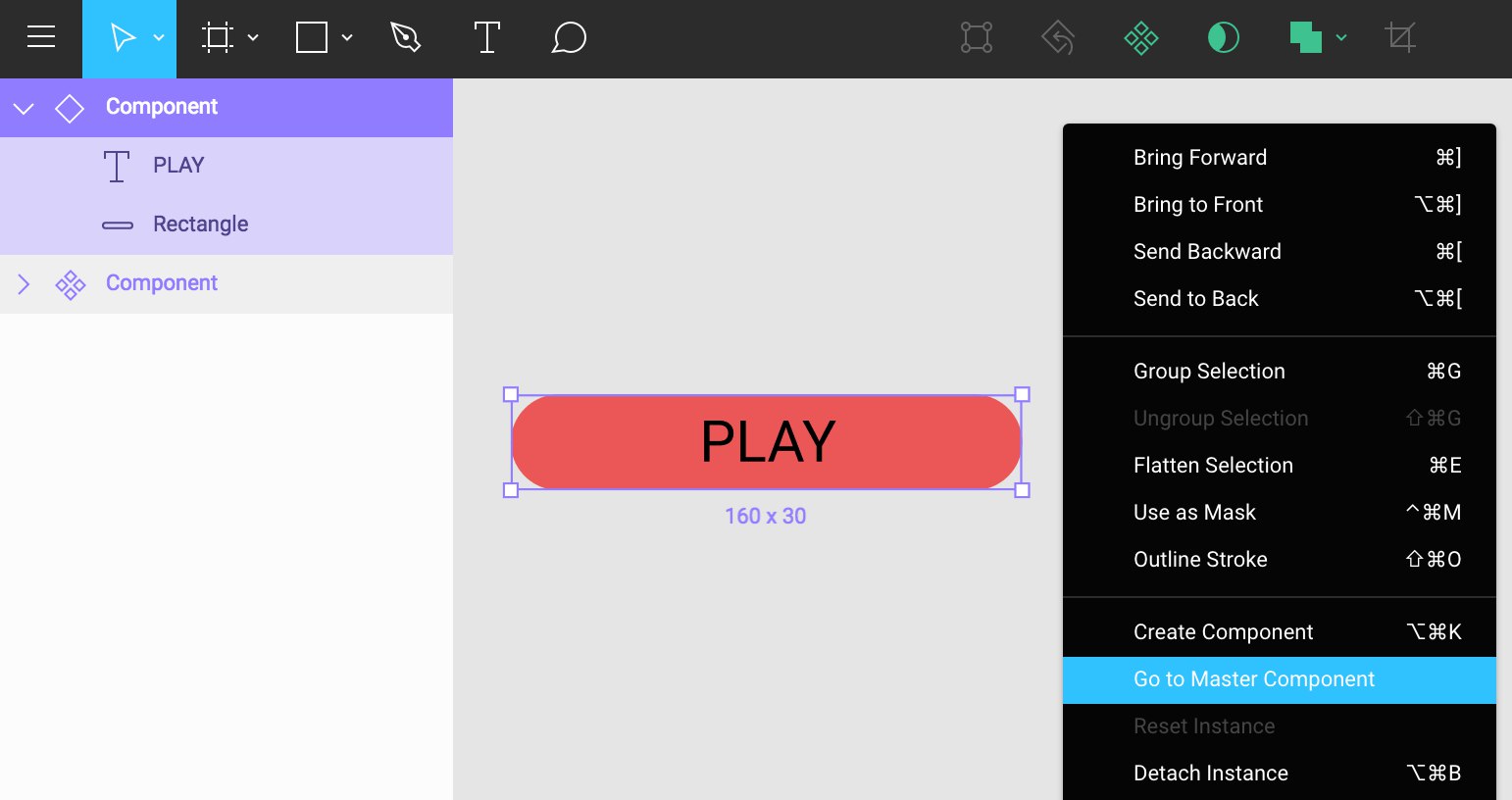The height and width of the screenshot is (800, 1512).
Task: Select the Rectangle shape tool
Action: [312, 37]
